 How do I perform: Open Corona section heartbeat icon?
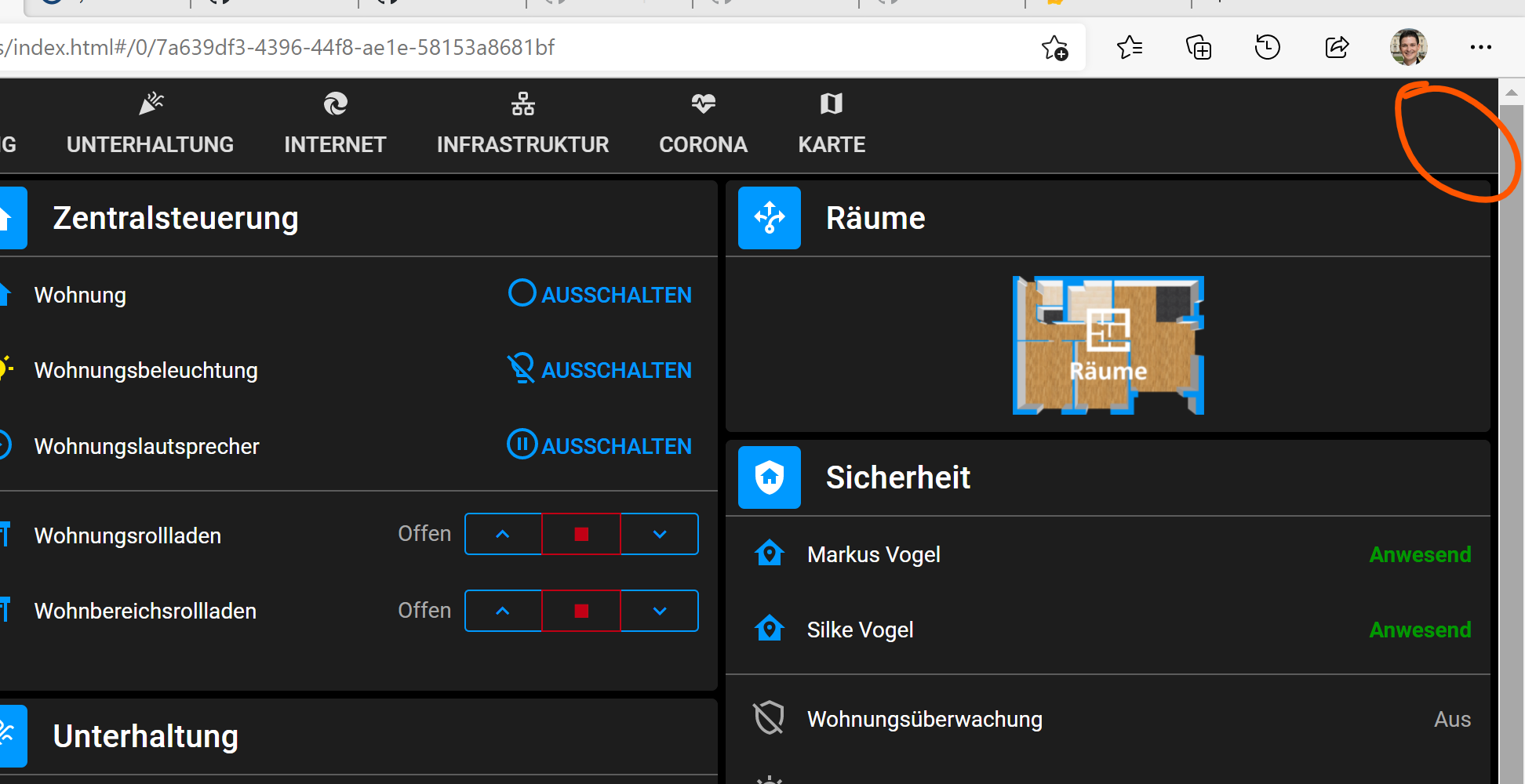[x=702, y=103]
